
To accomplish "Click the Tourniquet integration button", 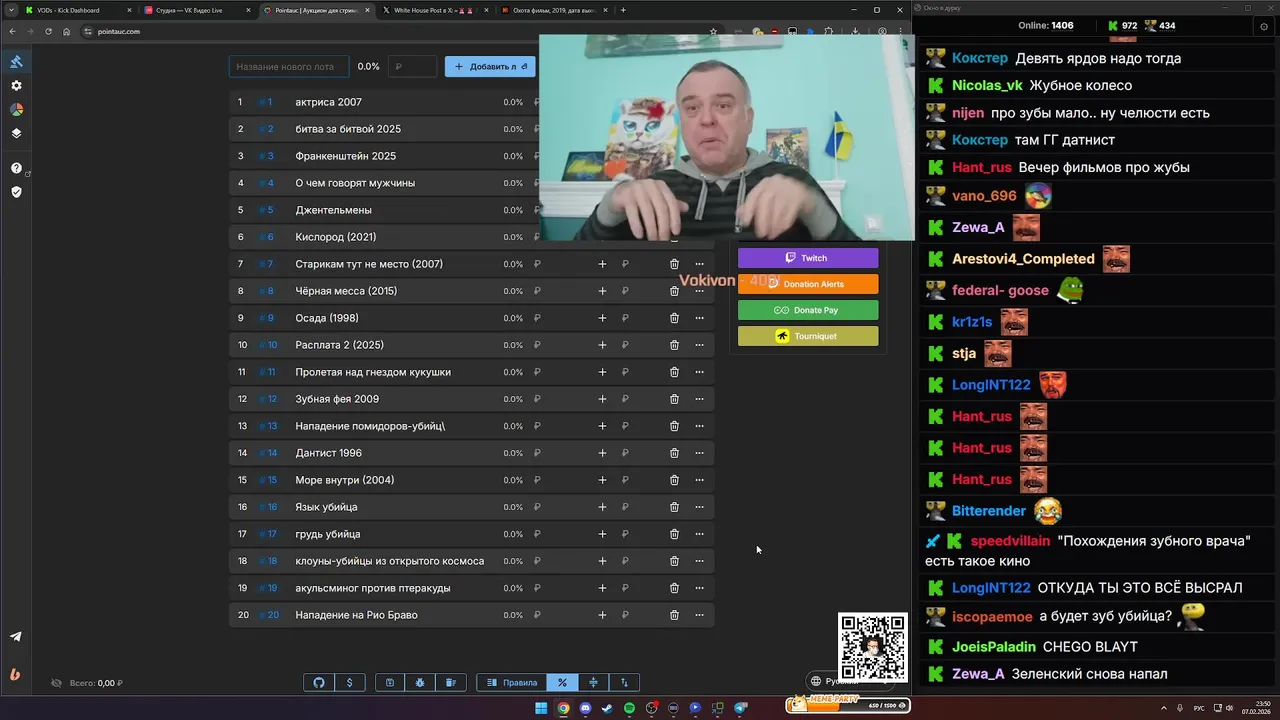I will click(808, 336).
